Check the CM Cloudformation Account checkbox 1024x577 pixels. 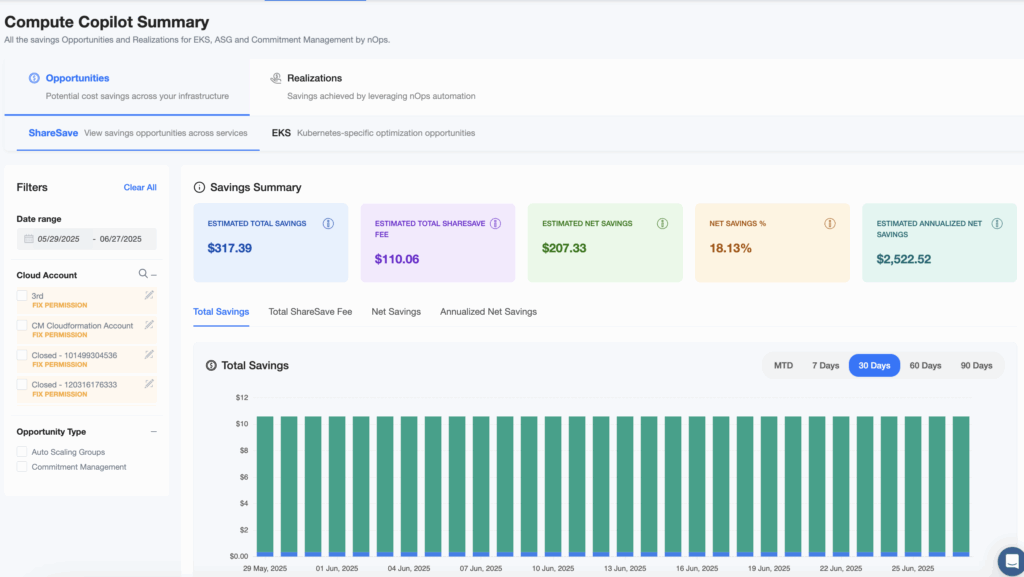tap(22, 325)
